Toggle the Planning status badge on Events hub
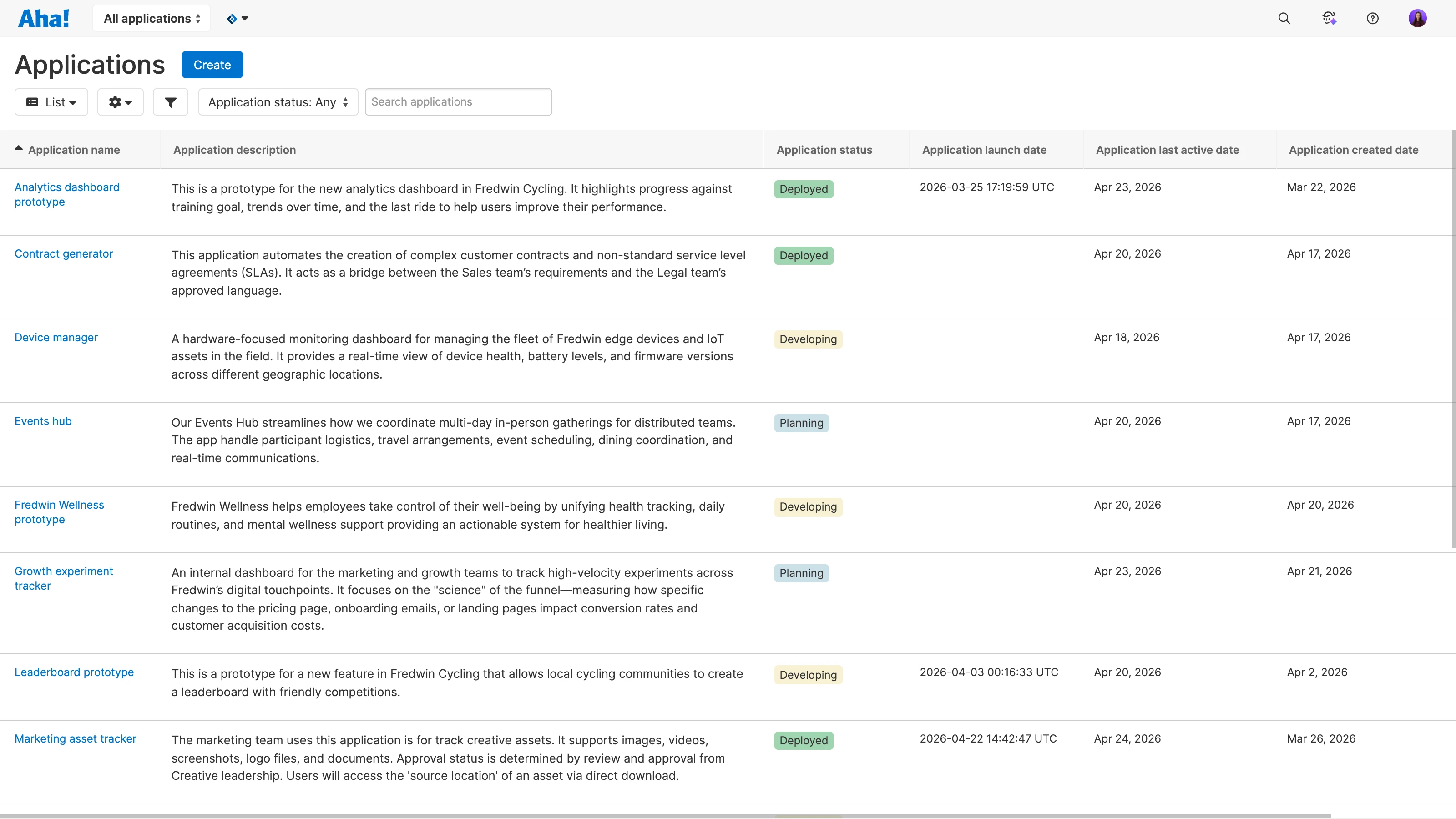Screen dimensions: 1456x819 click(801, 422)
